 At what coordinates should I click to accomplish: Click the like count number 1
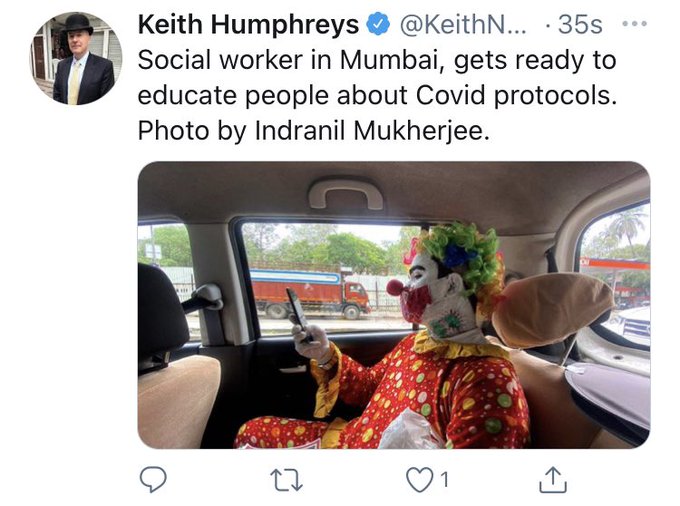point(444,480)
